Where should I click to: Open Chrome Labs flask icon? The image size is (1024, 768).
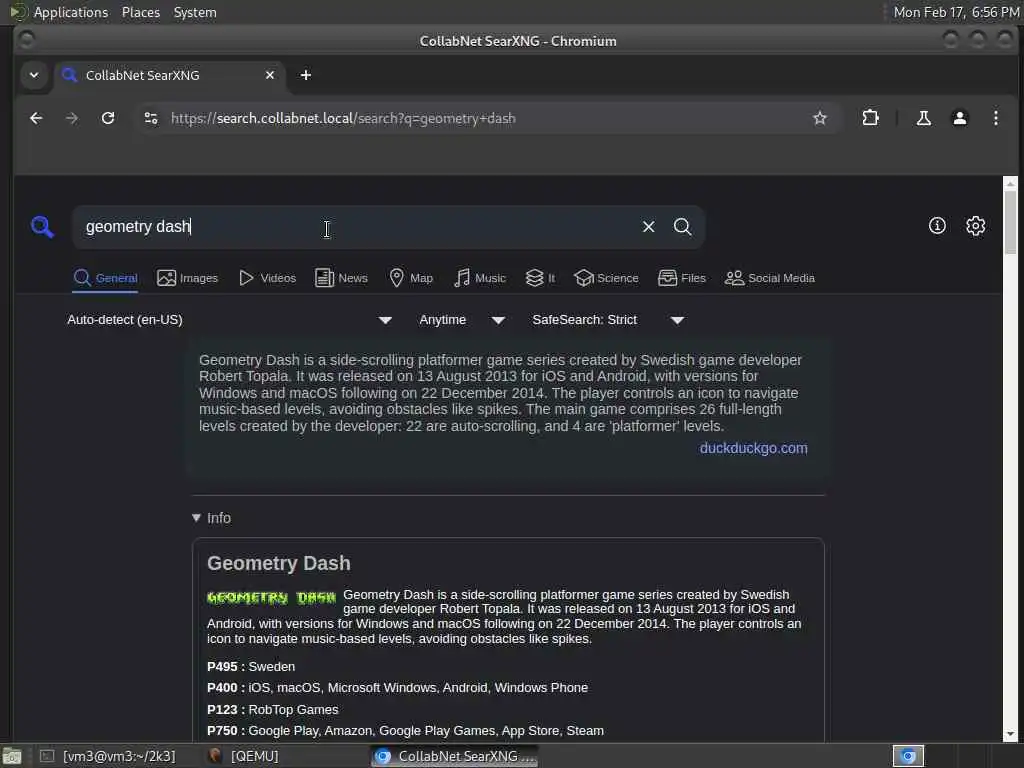tap(923, 118)
